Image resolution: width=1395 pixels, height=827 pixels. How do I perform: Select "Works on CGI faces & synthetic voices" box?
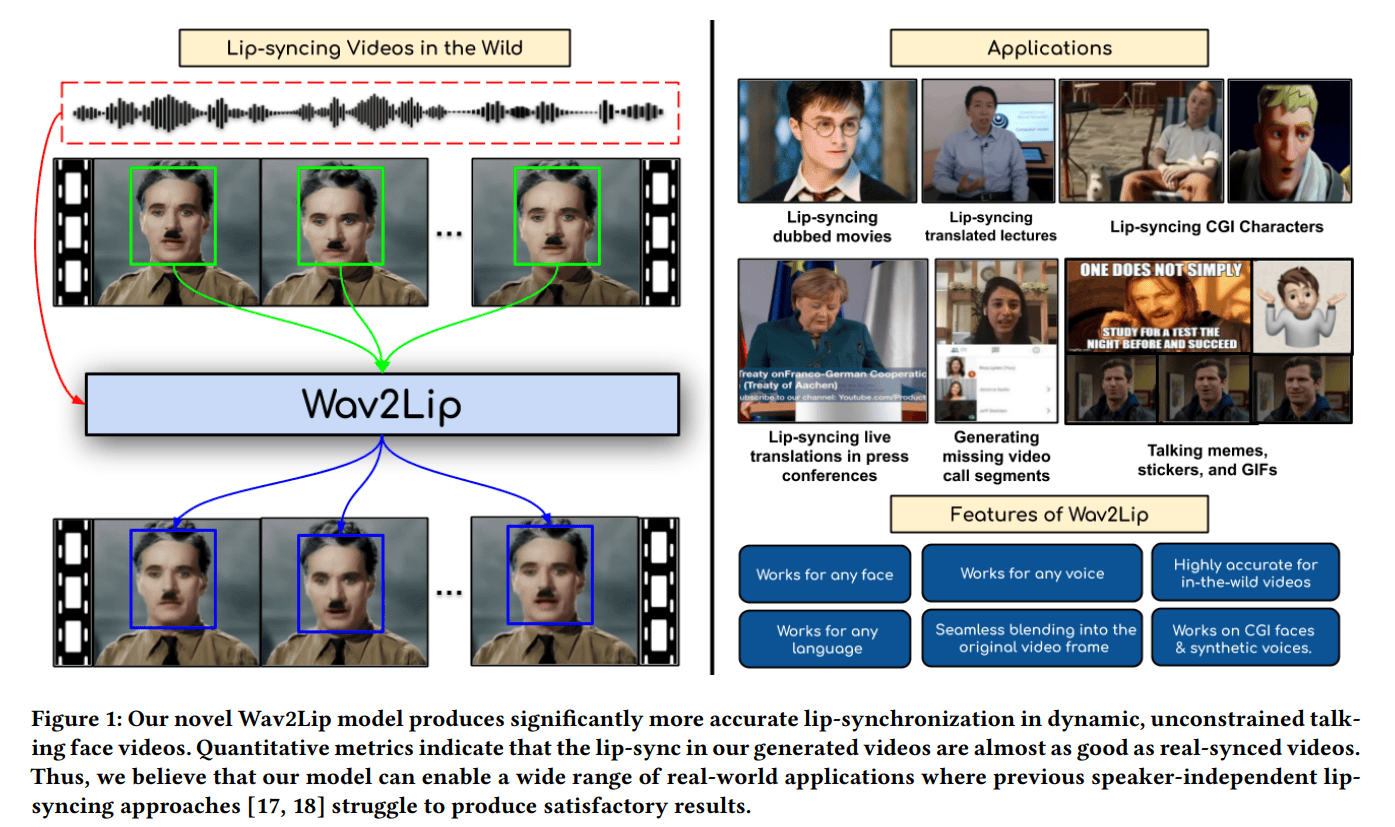(x=1246, y=637)
